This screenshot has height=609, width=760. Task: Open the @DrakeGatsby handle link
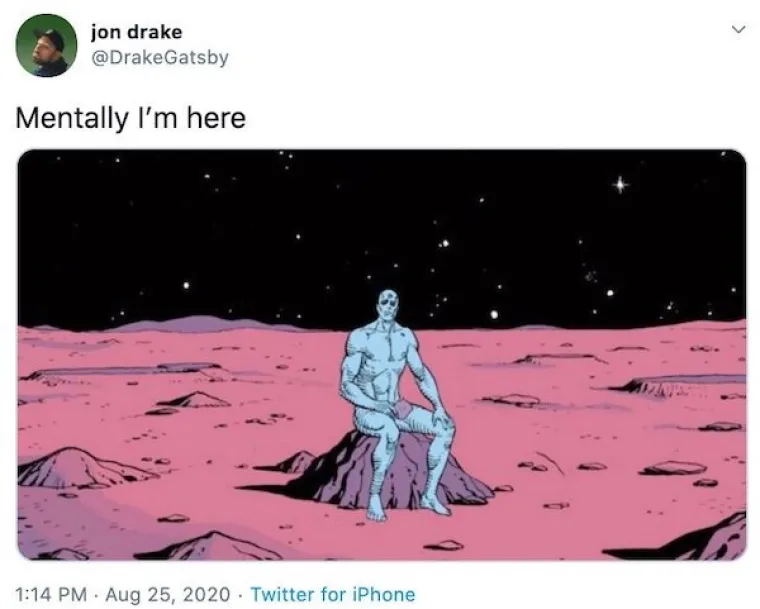pos(159,58)
